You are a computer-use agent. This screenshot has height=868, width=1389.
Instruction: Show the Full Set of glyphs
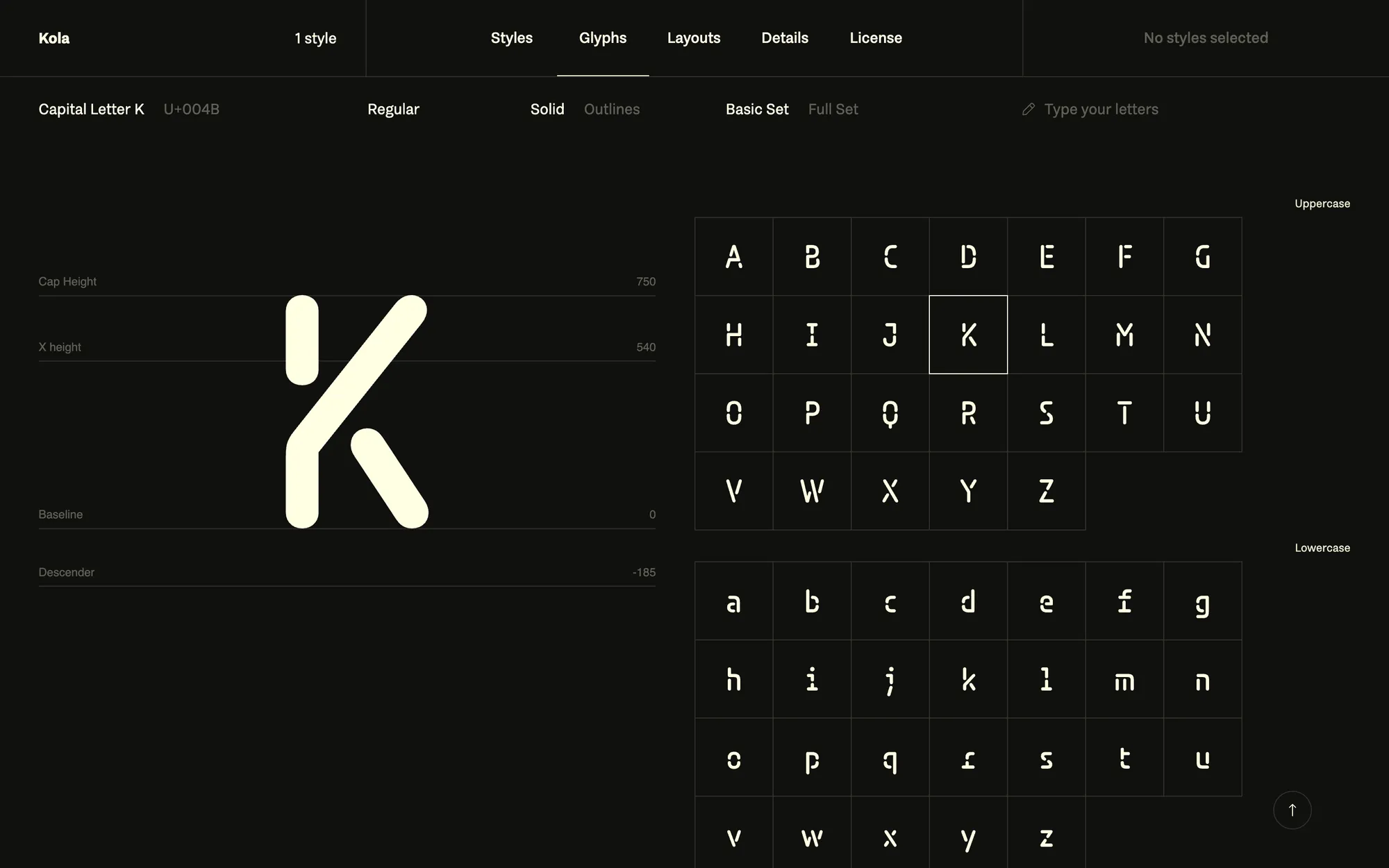coord(833,109)
